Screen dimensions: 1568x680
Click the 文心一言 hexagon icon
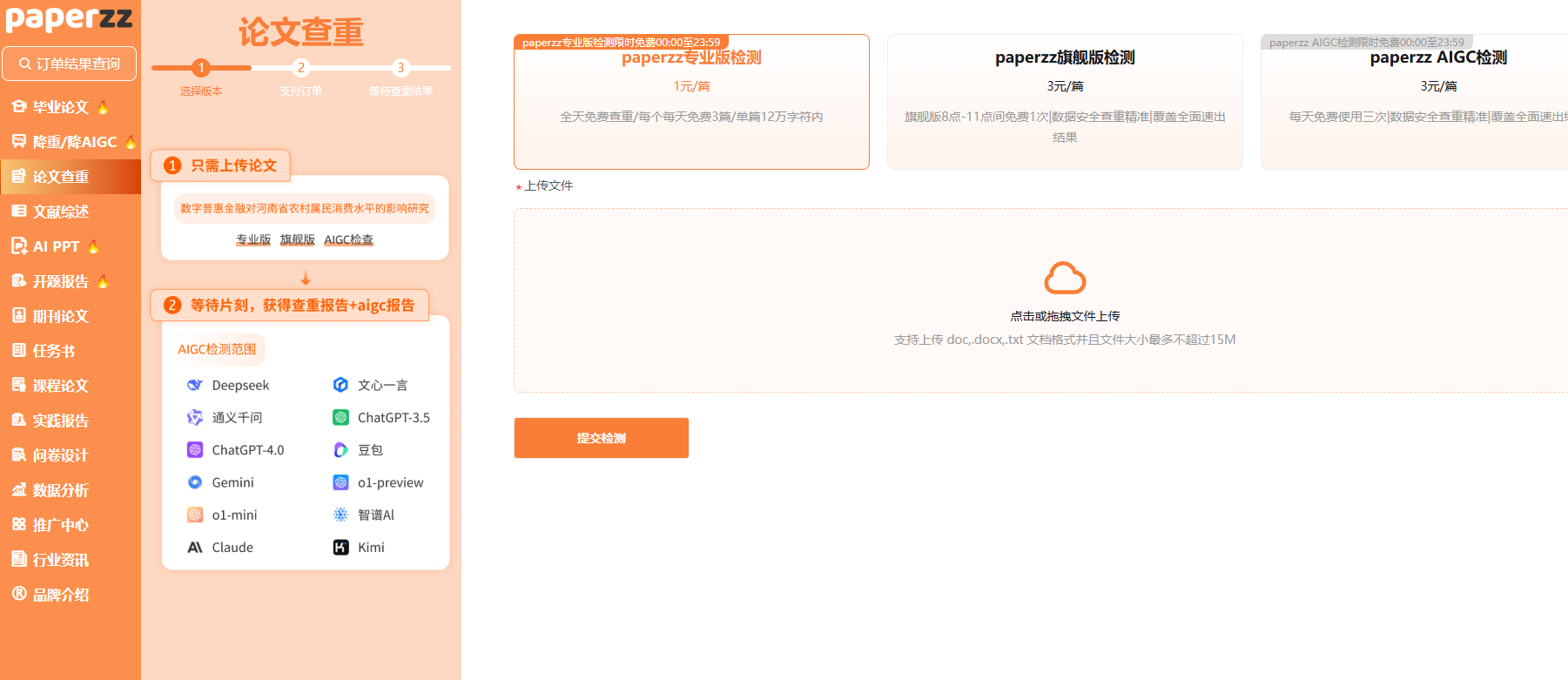click(x=341, y=385)
